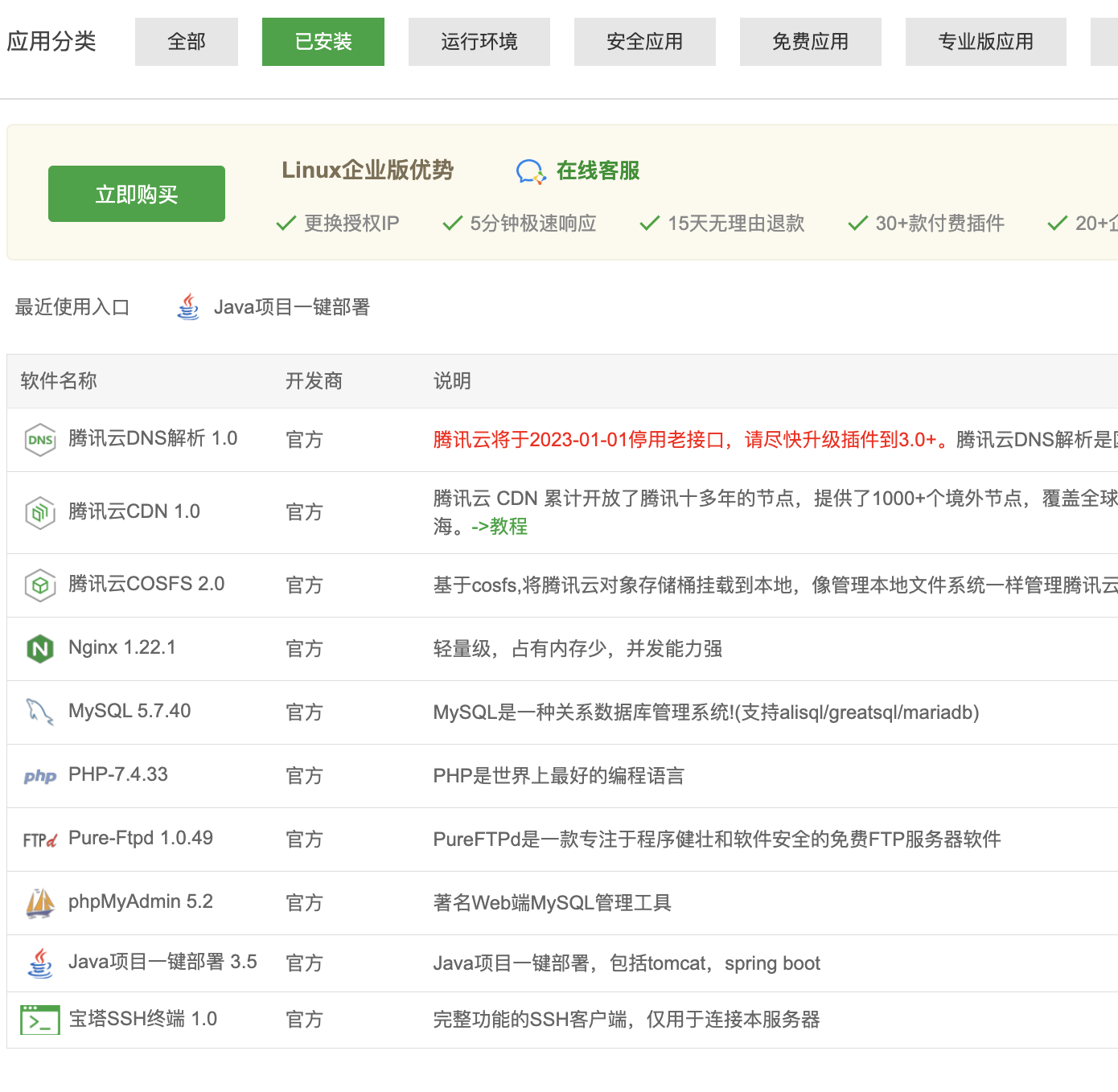Select the 已安装 category tab
The width and height of the screenshot is (1118, 1092).
[323, 42]
